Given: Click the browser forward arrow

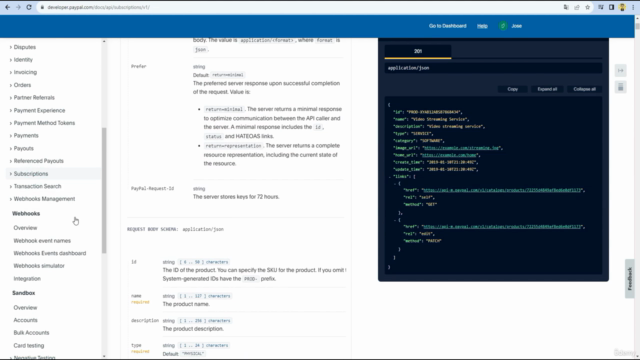Looking at the screenshot, I should (18, 7).
